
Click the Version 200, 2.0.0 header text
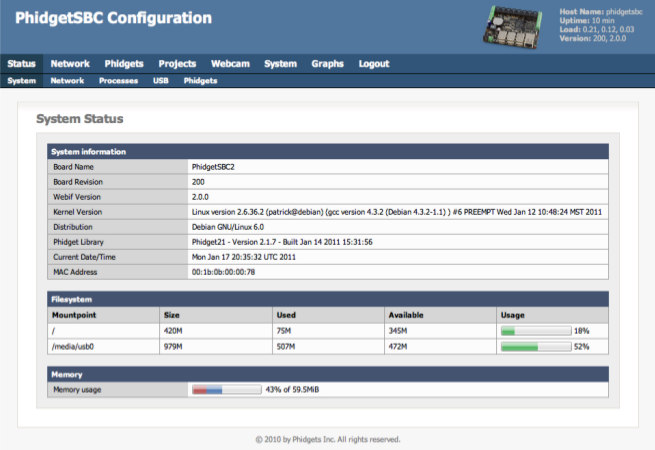[592, 38]
